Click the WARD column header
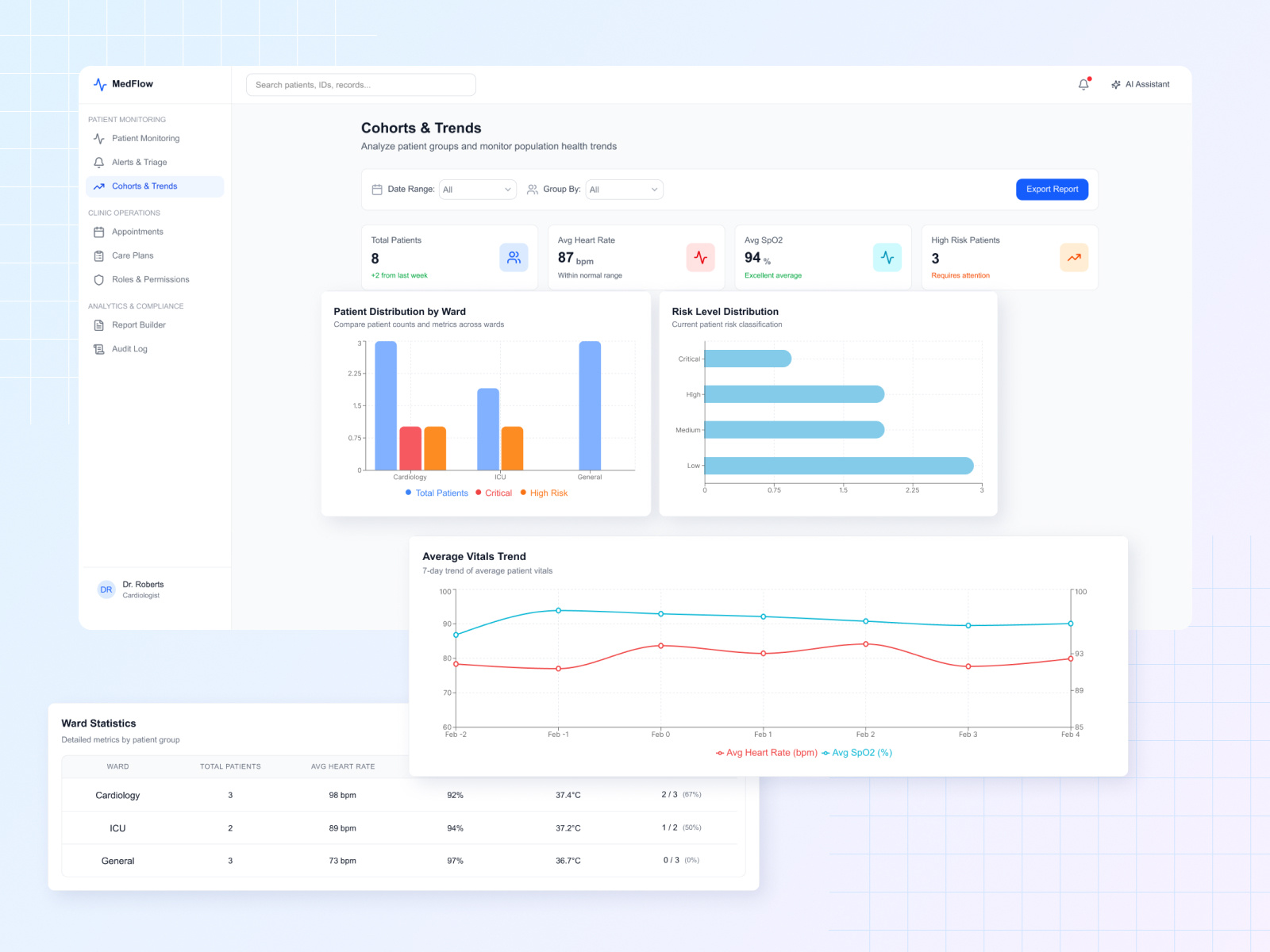The image size is (1270, 952). pos(117,766)
